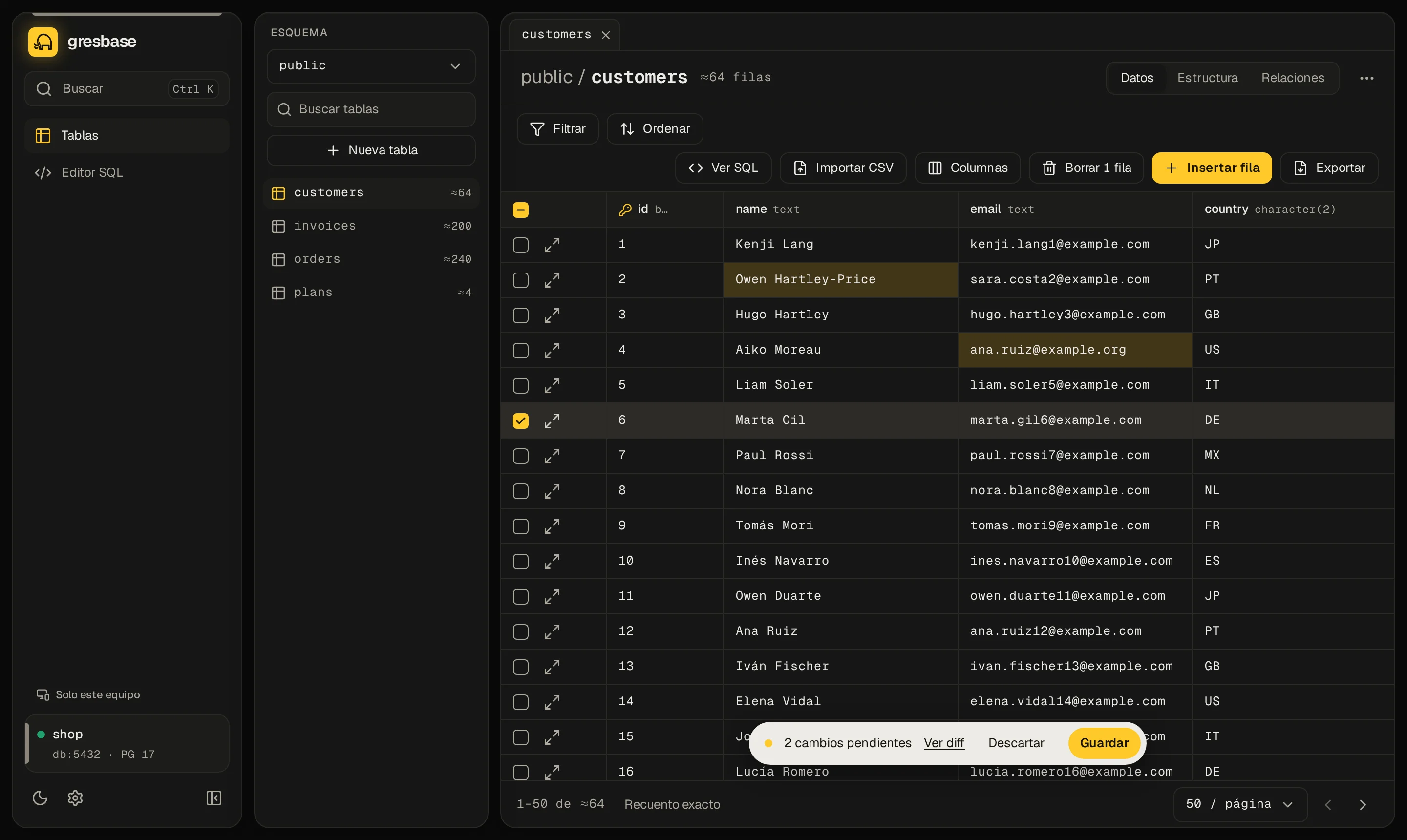Open Editor SQL in the sidebar
The image size is (1407, 840).
click(x=127, y=173)
